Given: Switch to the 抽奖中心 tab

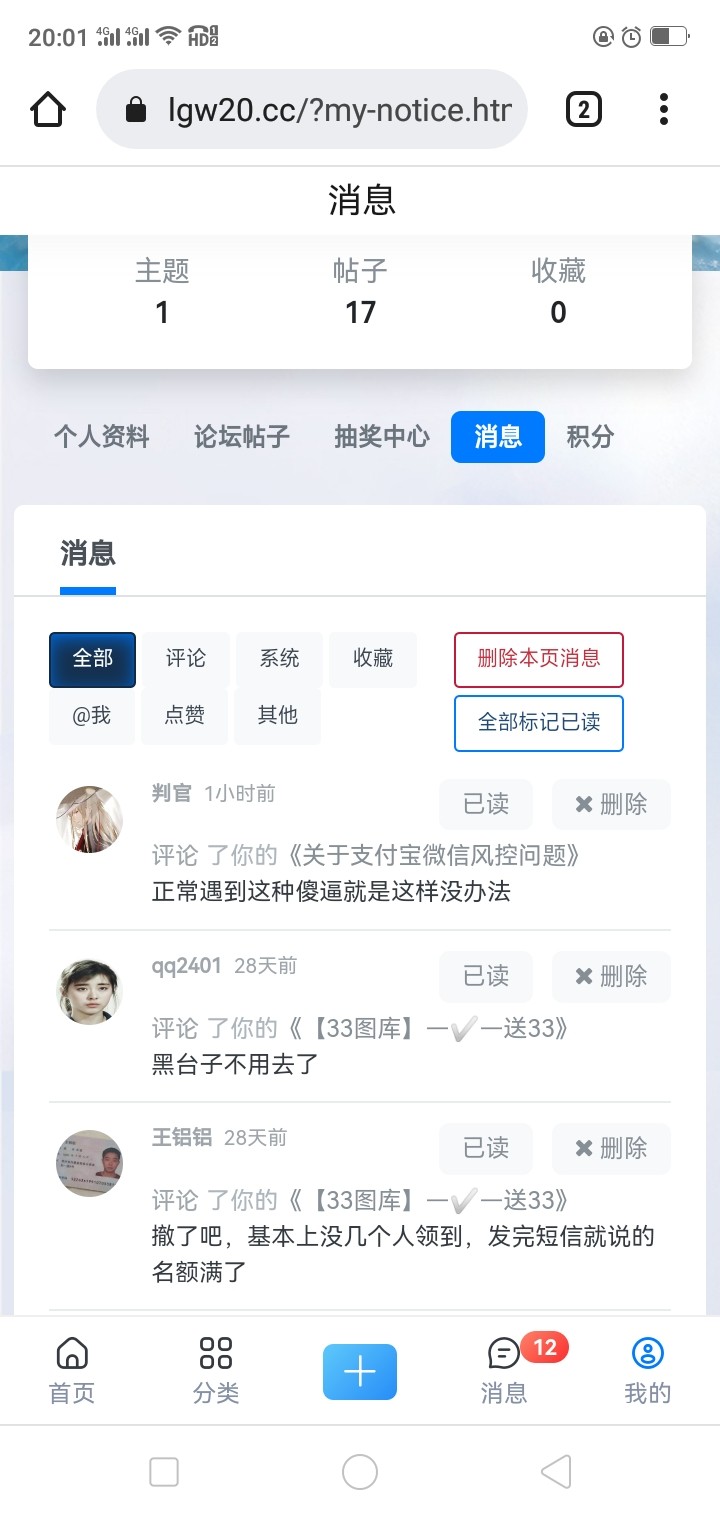Looking at the screenshot, I should tap(382, 437).
